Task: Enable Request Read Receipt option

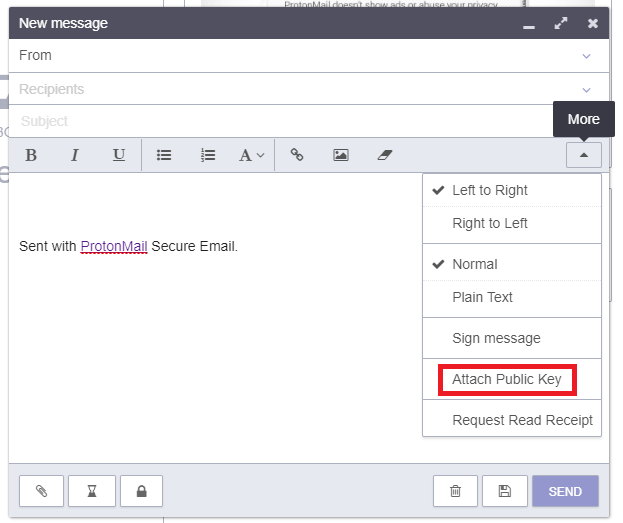Action: click(512, 420)
